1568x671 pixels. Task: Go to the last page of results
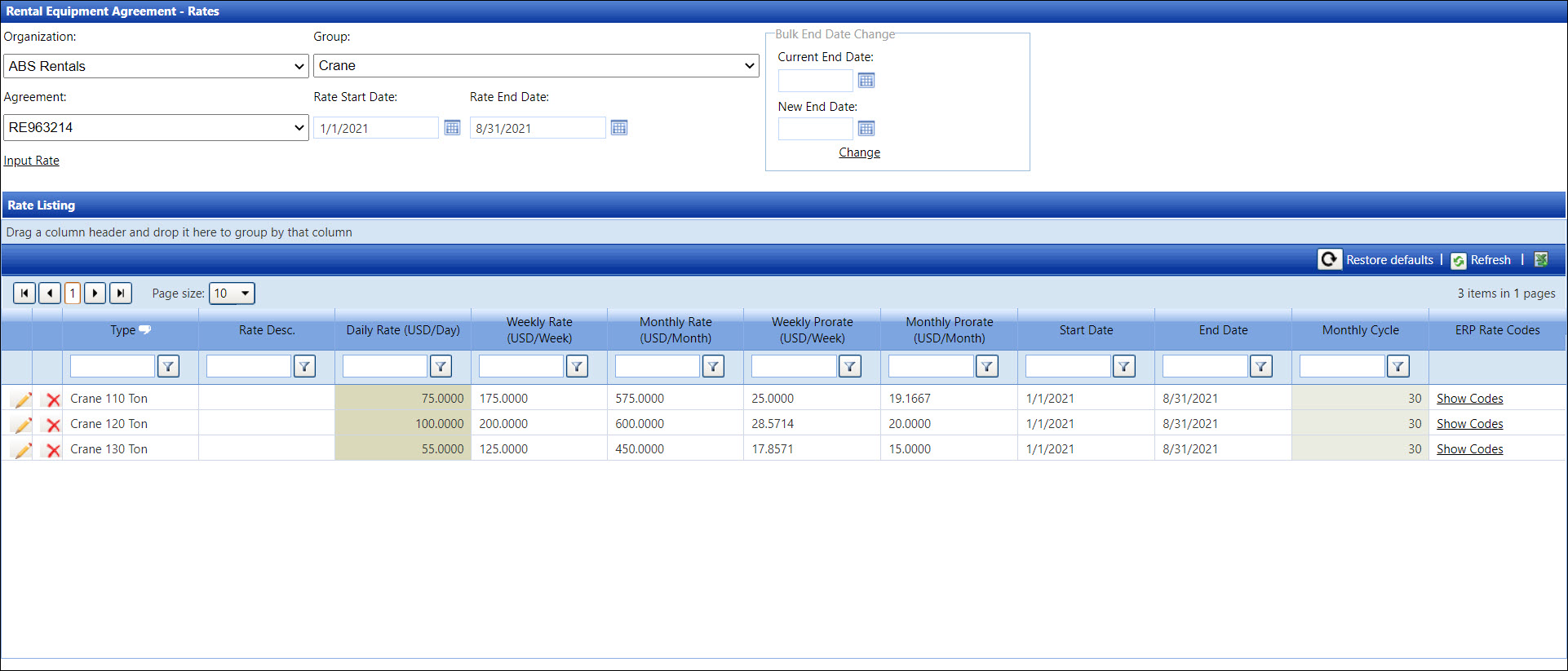(121, 294)
